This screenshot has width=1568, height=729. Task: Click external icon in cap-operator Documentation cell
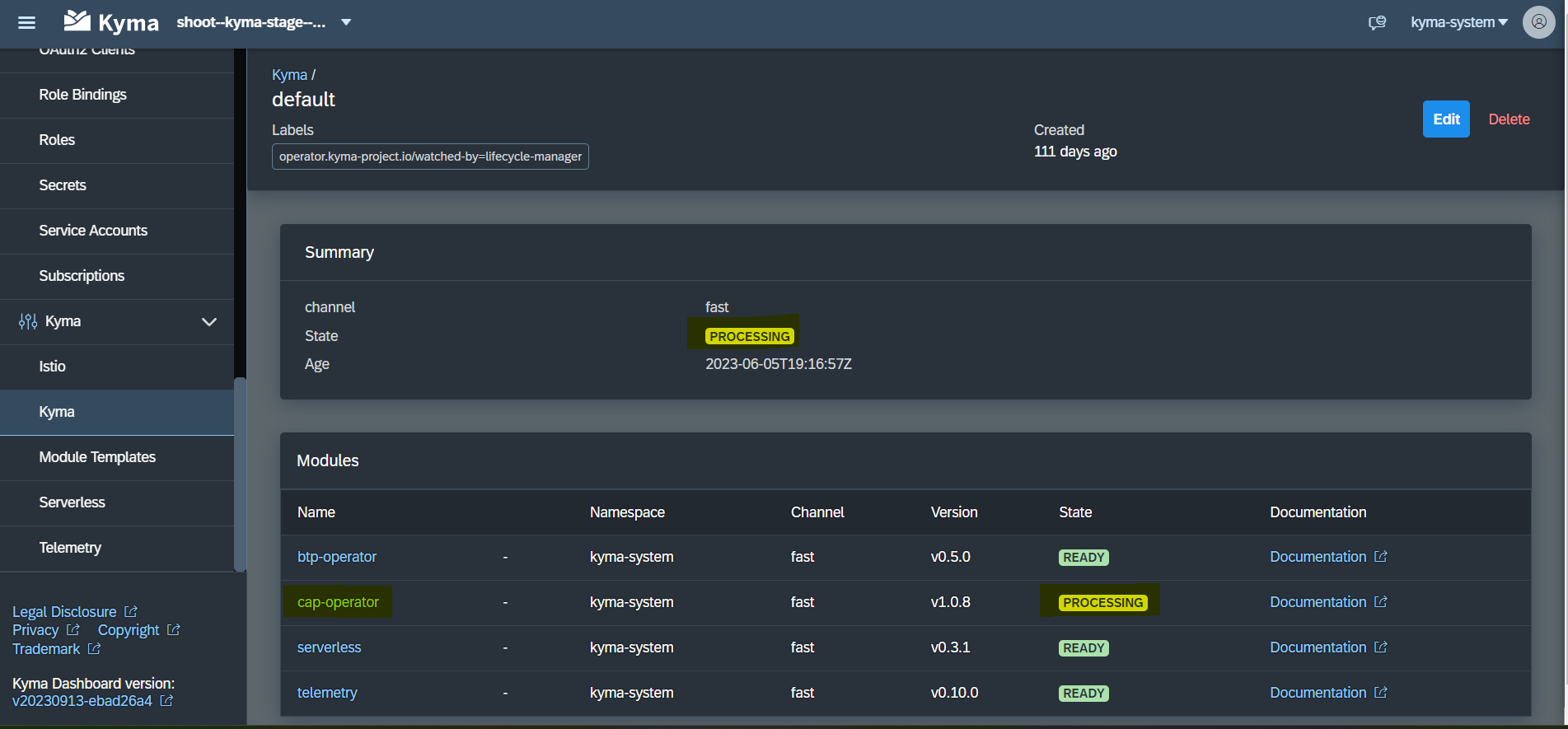point(1381,601)
